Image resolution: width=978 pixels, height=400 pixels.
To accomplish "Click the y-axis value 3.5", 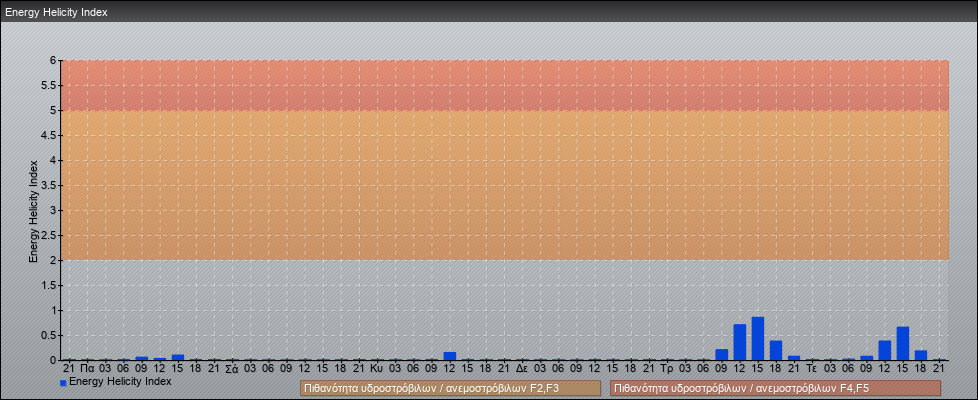I will (x=50, y=185).
